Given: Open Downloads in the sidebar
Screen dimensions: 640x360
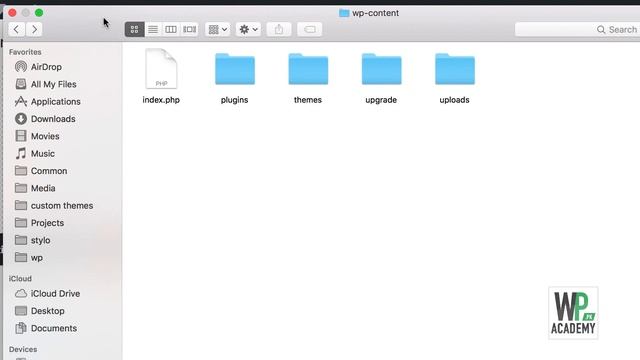Looking at the screenshot, I should pos(45,119).
